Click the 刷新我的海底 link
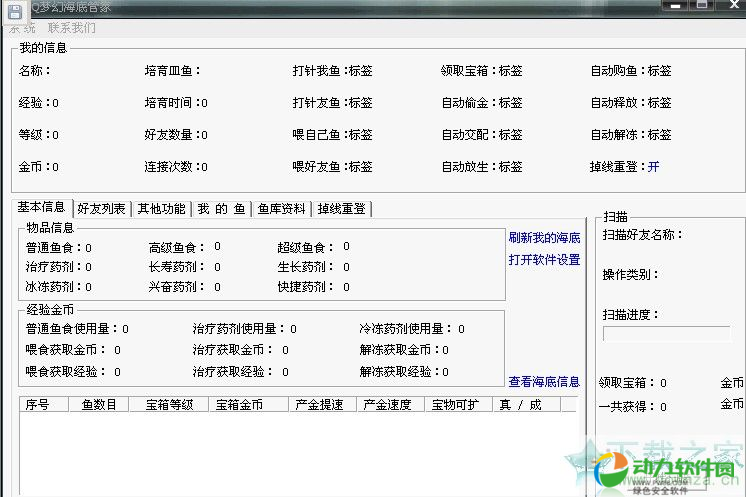Image resolution: width=746 pixels, height=497 pixels. coord(544,237)
